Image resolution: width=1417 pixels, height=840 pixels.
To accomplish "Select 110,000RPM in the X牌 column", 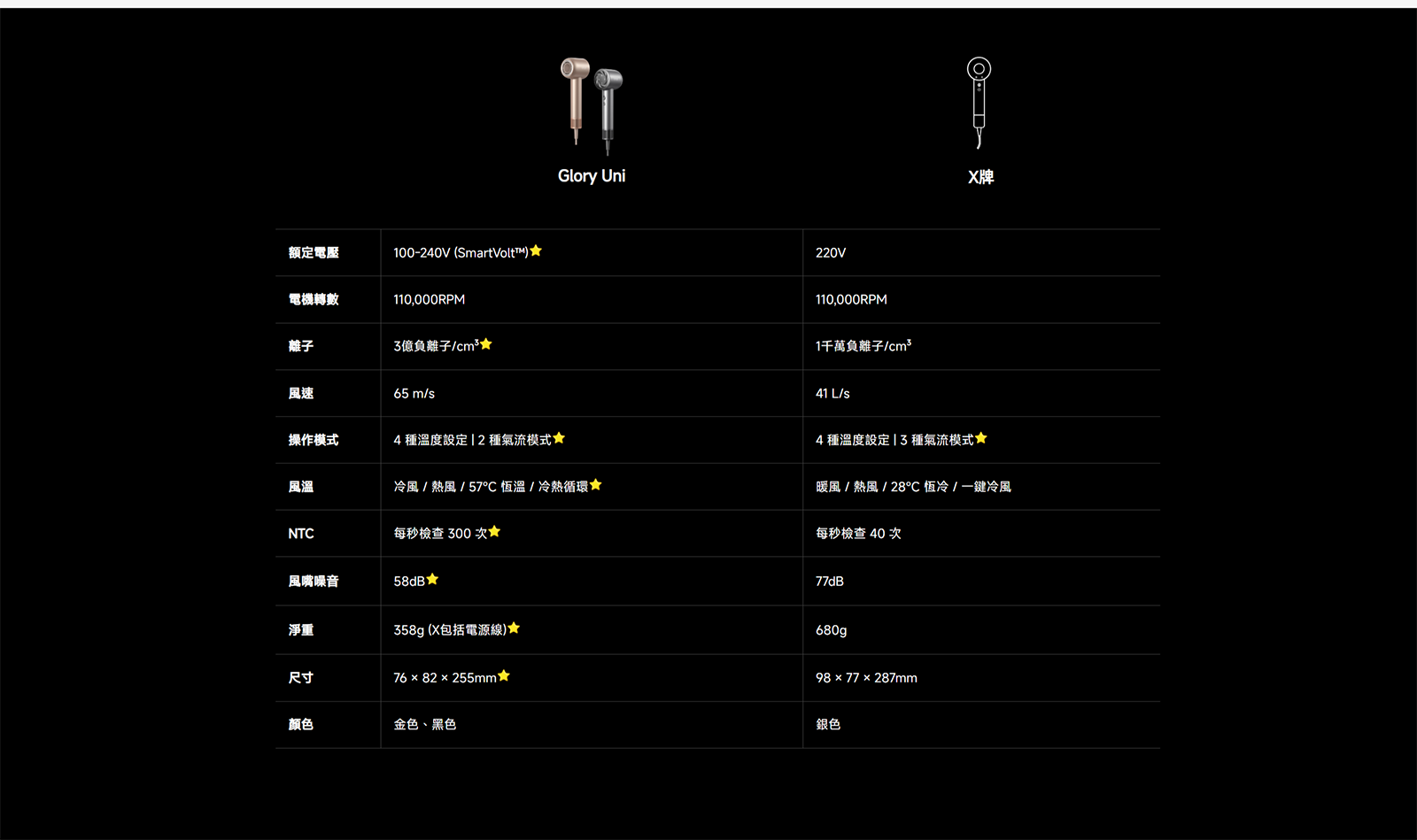I will coord(851,300).
